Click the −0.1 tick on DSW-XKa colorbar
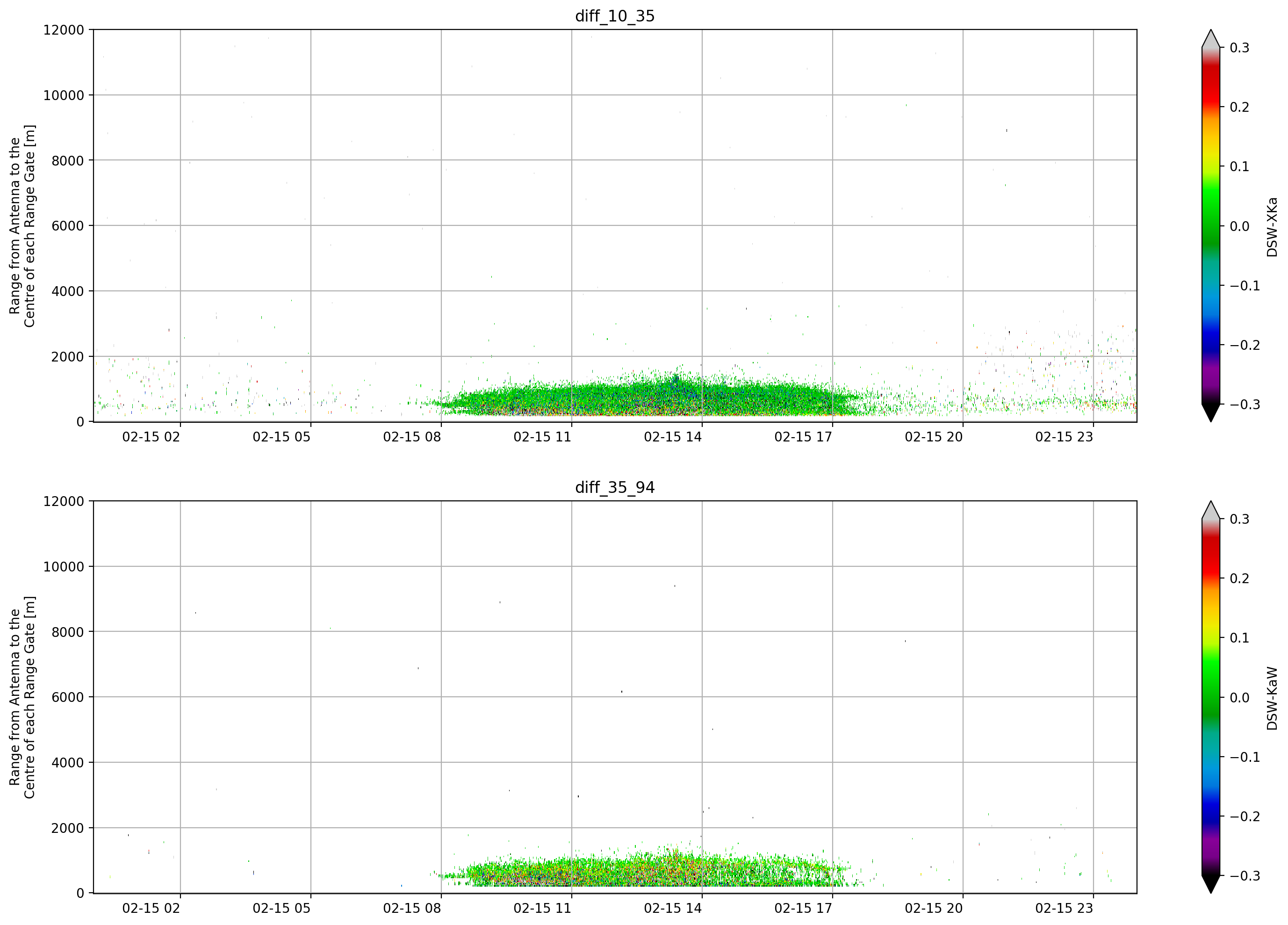 (x=1245, y=286)
